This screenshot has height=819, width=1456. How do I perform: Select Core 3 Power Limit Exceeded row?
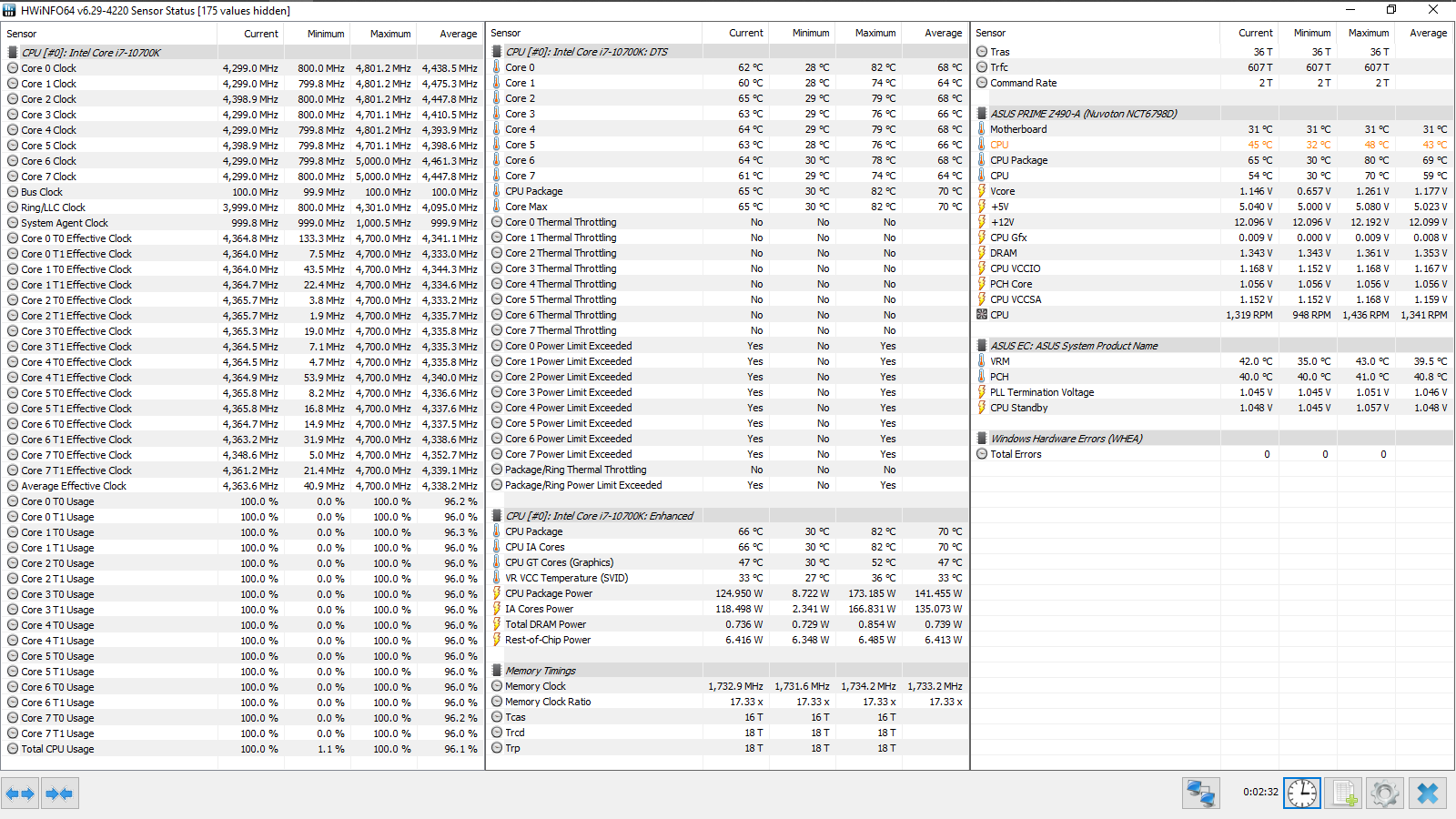click(x=727, y=392)
